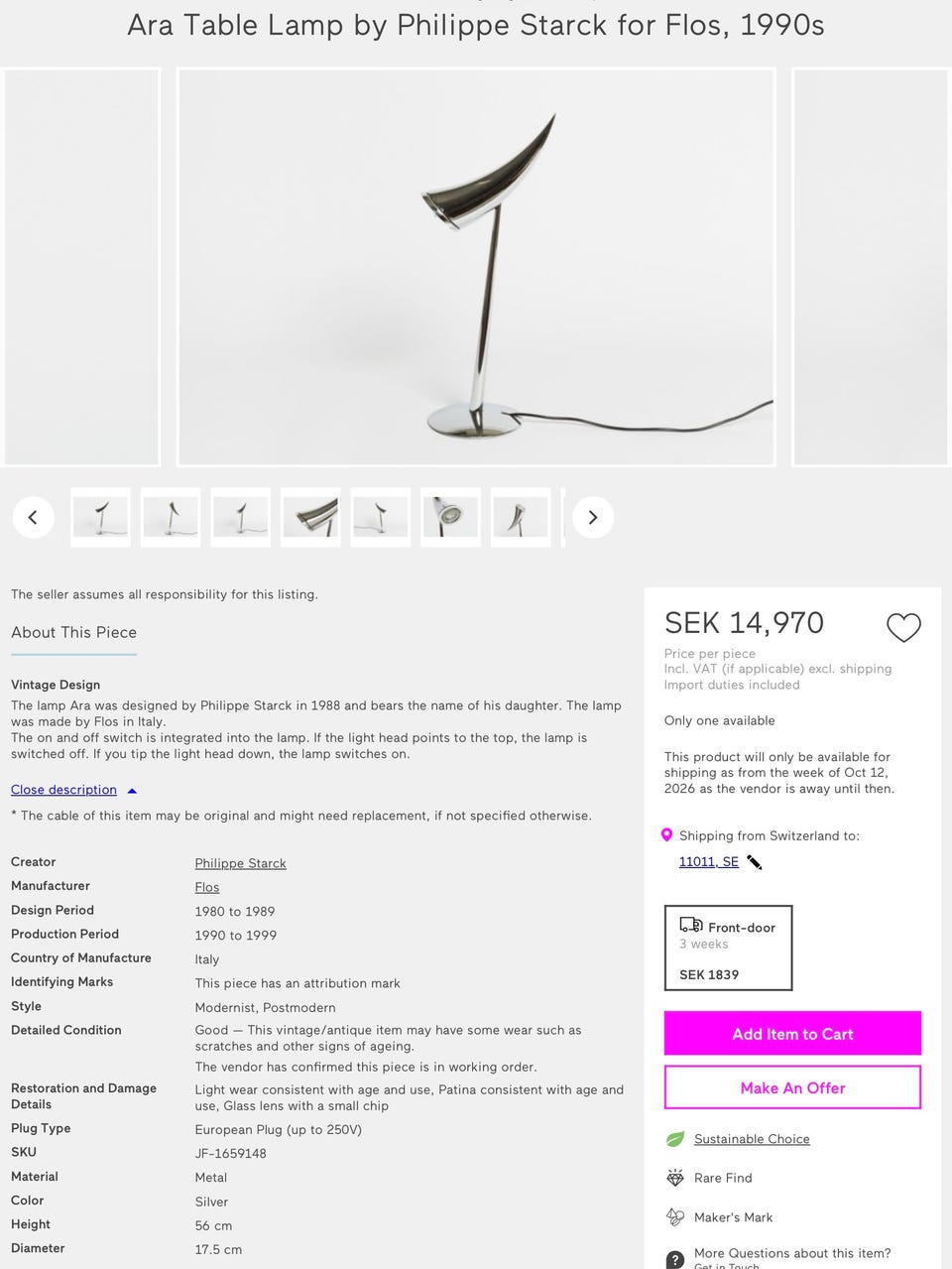This screenshot has height=1269, width=952.
Task: Show previous thumbnails with left arrow
Action: coord(33,517)
